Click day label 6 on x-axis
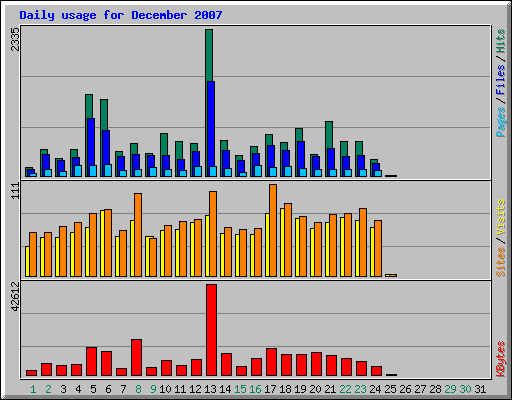The width and height of the screenshot is (512, 400). tap(108, 389)
